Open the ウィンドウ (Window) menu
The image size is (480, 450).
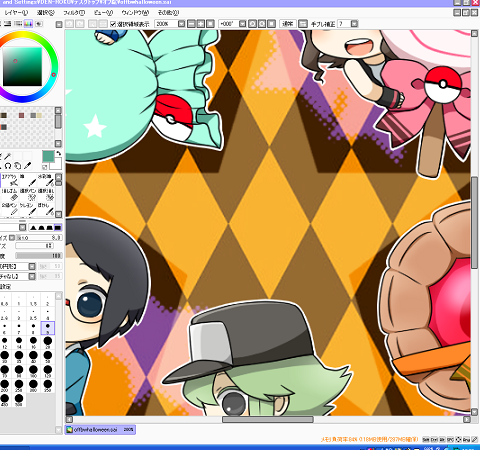135,13
